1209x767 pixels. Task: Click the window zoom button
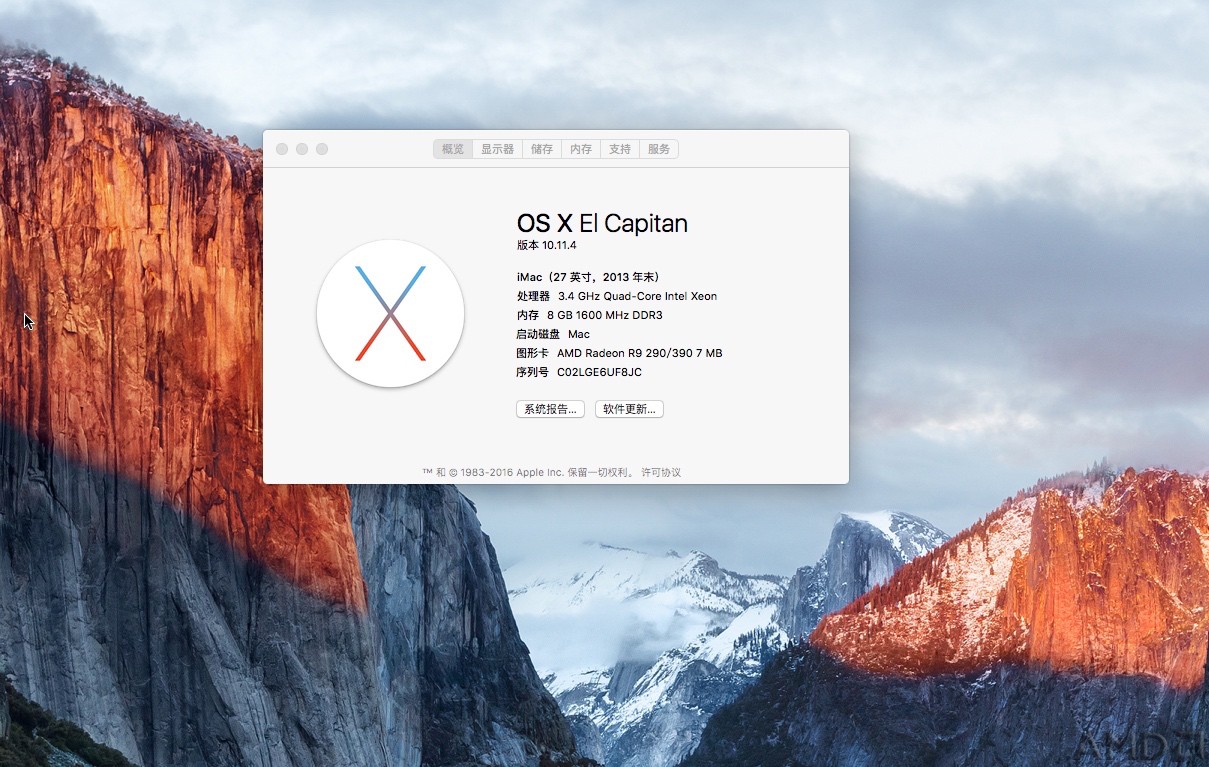[322, 149]
